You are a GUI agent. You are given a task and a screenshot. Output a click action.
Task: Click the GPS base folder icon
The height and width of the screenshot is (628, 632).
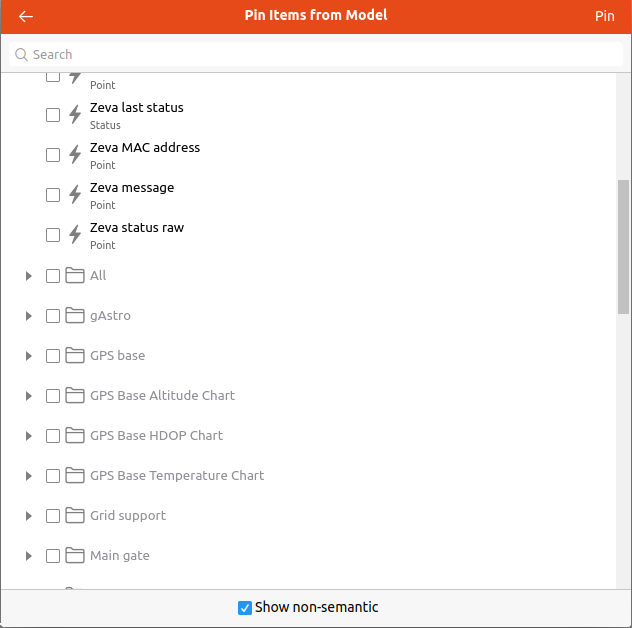75,356
